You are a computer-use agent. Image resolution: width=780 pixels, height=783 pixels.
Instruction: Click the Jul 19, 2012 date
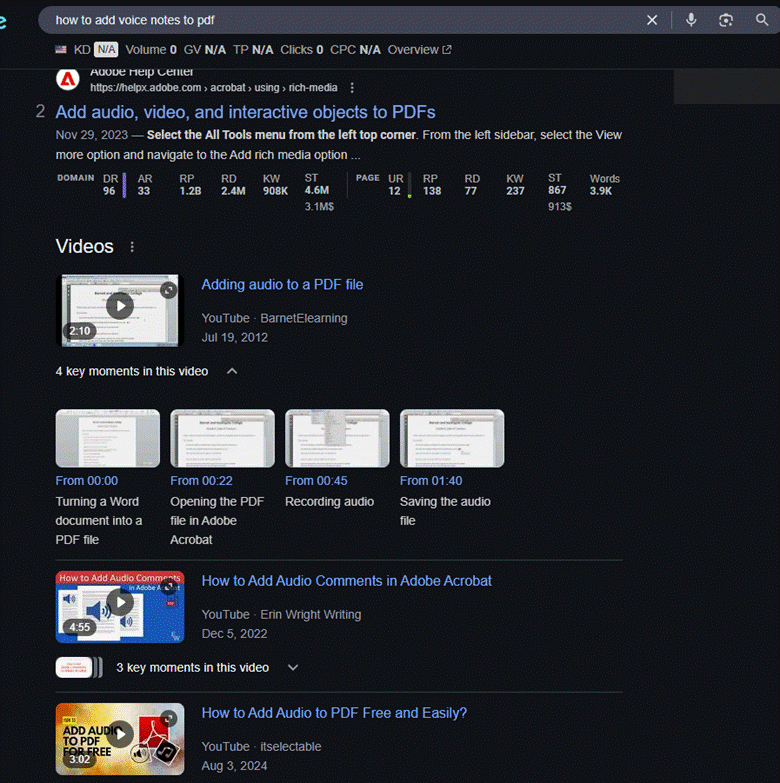coord(235,338)
